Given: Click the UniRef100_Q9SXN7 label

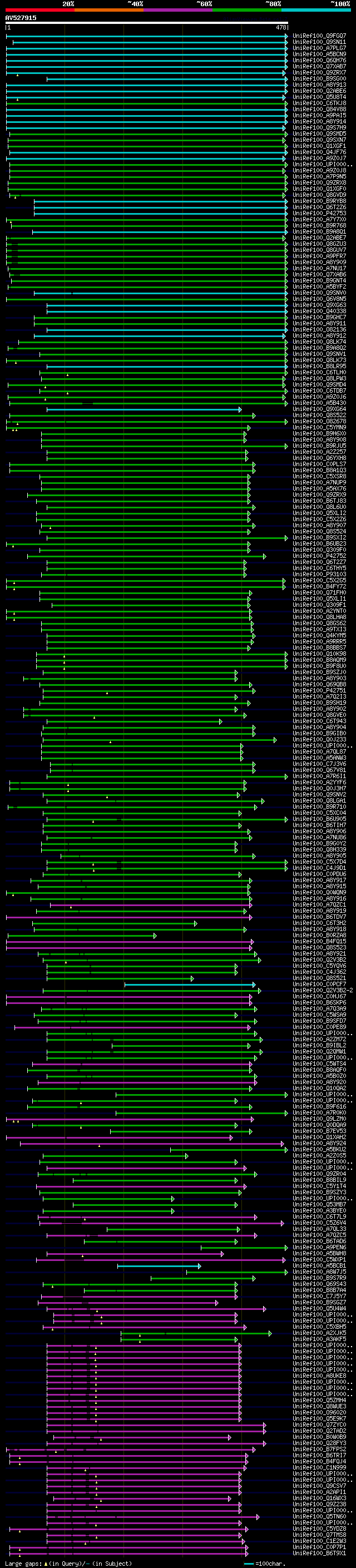Looking at the screenshot, I should tap(319, 140).
